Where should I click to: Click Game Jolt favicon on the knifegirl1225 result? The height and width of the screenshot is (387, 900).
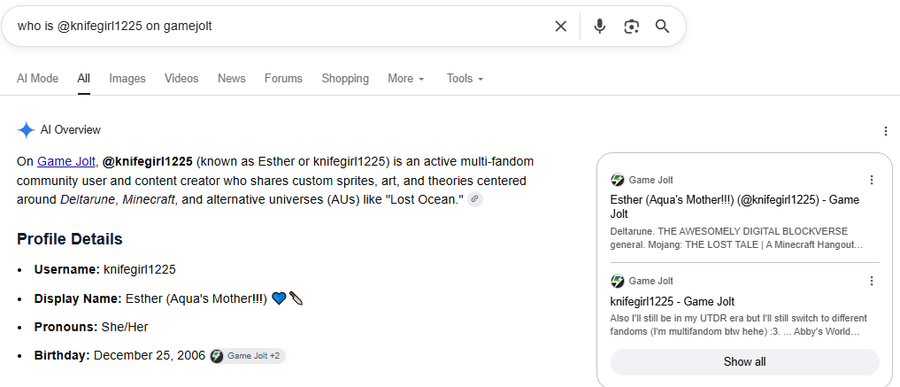617,281
